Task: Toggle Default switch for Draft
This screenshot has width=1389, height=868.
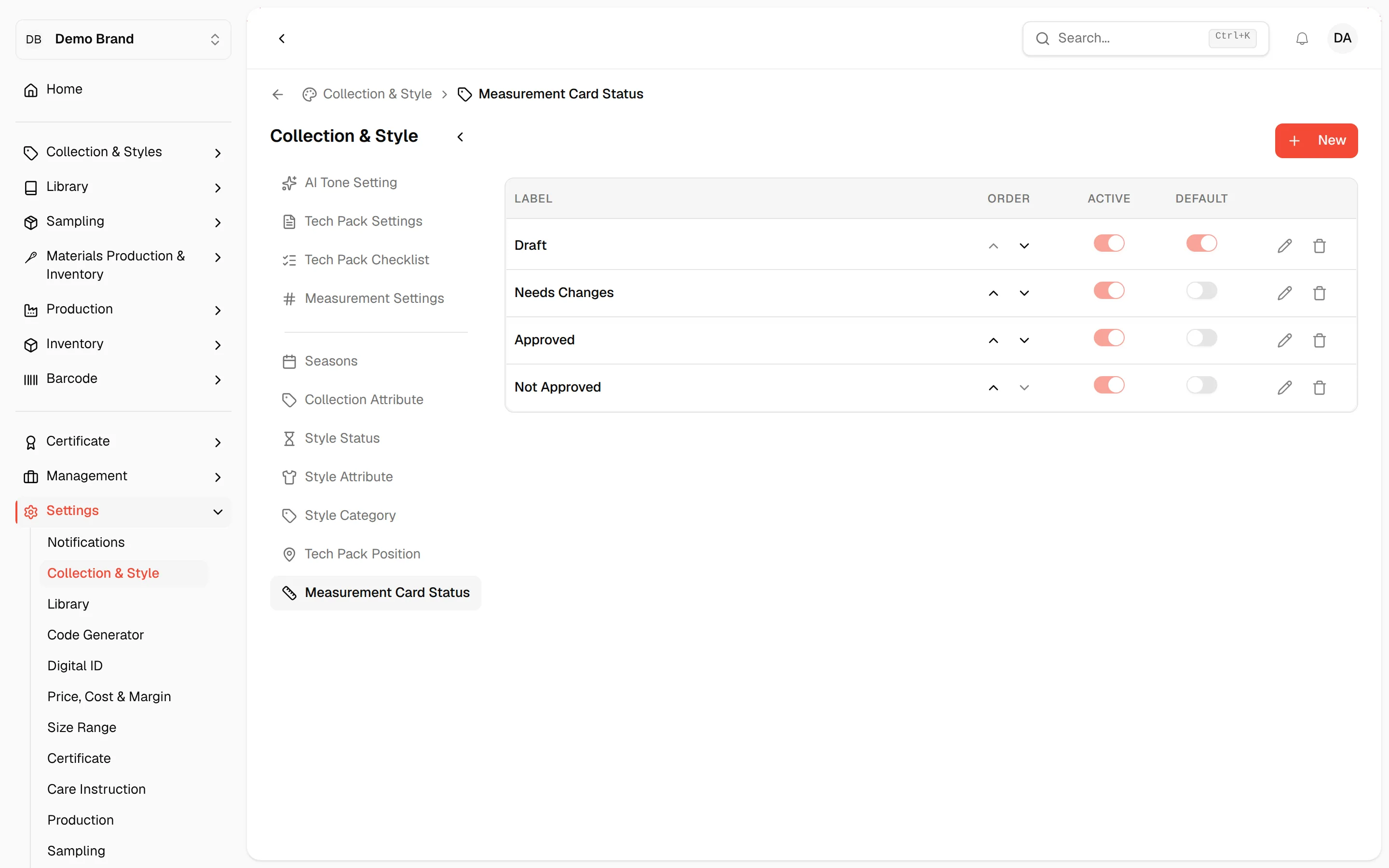Action: point(1201,243)
